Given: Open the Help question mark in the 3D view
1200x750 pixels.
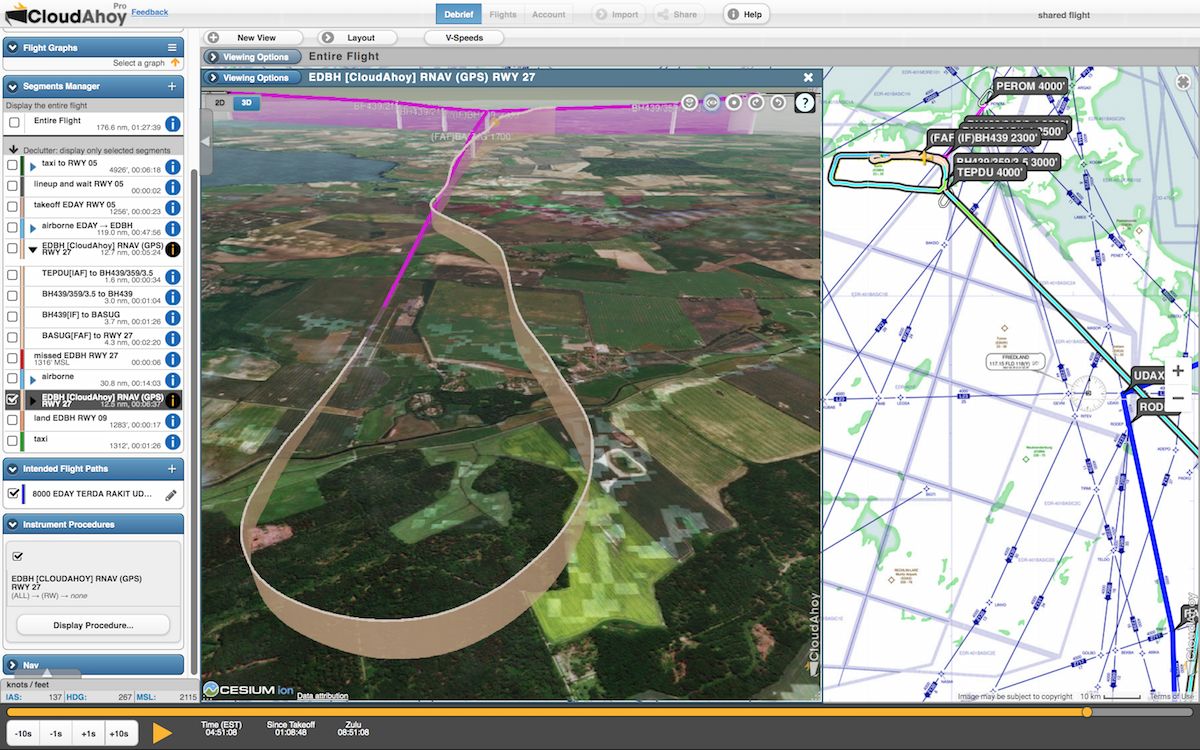Looking at the screenshot, I should (x=805, y=102).
